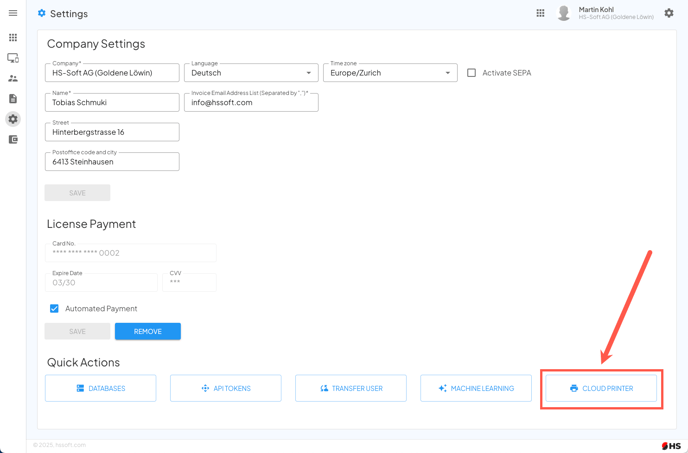Screen dimensions: 688x453
Task: Click Martin Kohl's user avatar
Action: point(564,13)
